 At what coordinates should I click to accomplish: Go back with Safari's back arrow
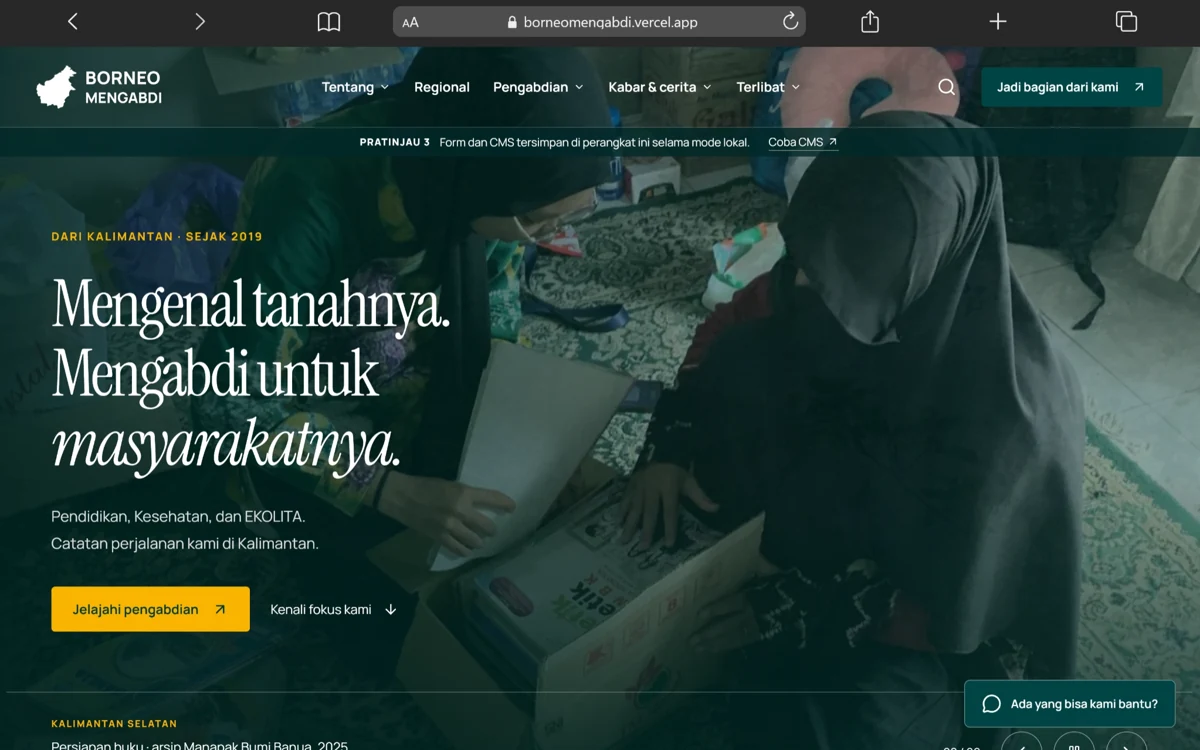pyautogui.click(x=72, y=21)
